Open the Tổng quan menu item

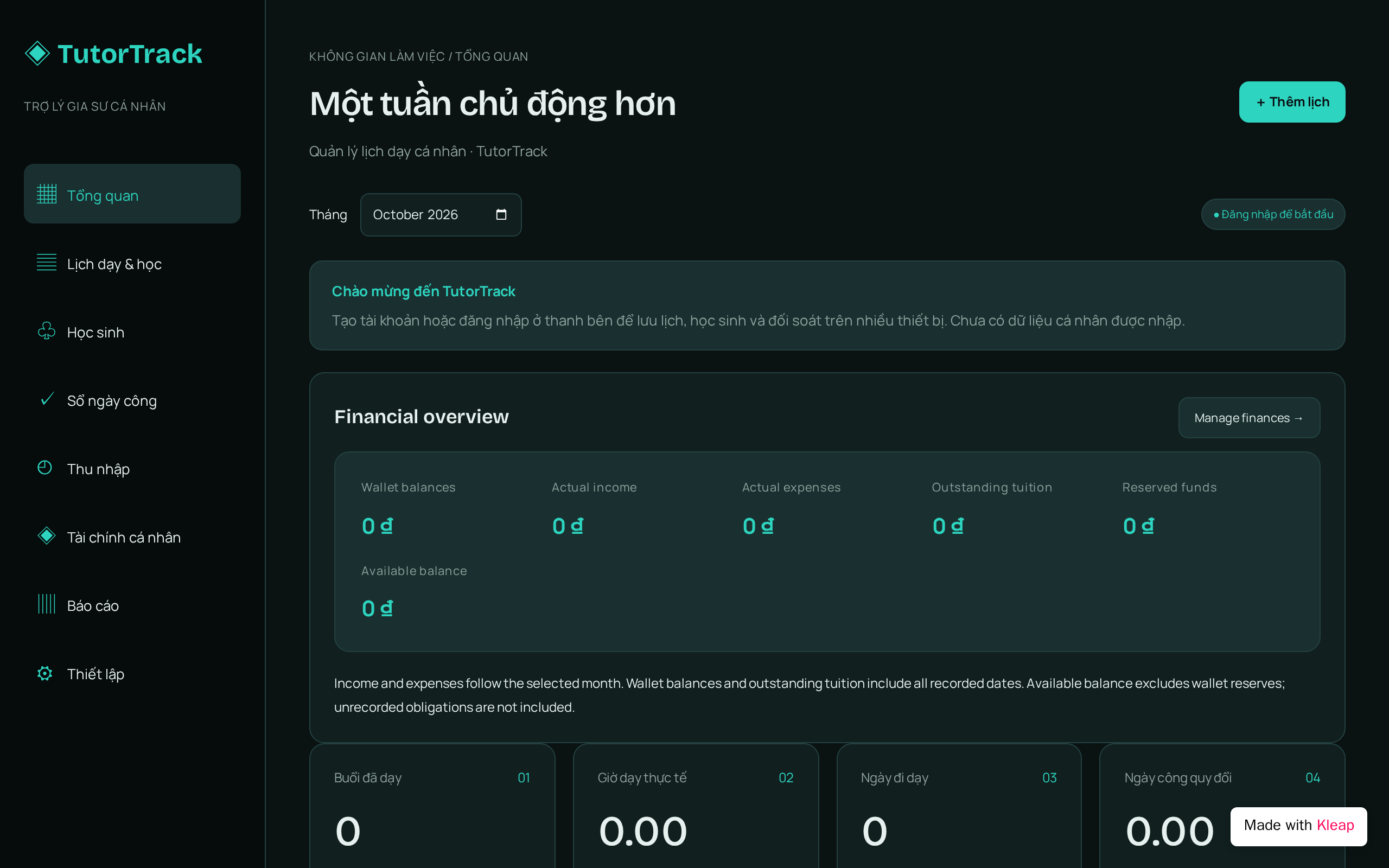[x=132, y=194]
